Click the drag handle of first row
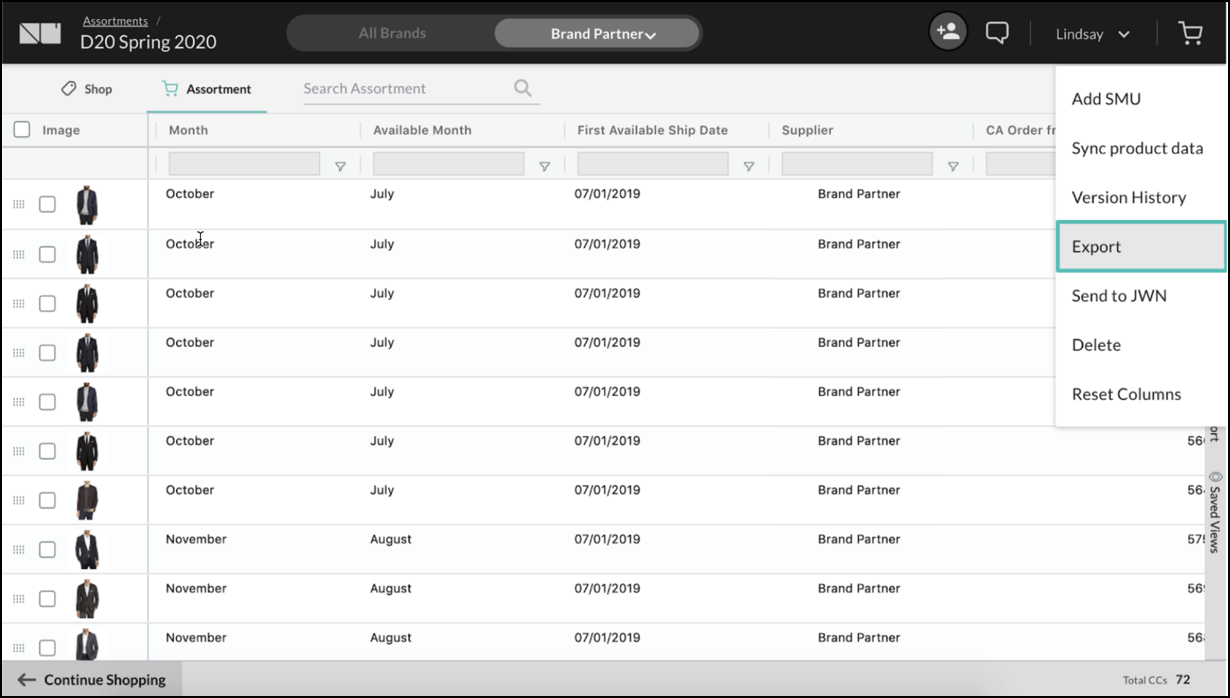 click(x=18, y=204)
